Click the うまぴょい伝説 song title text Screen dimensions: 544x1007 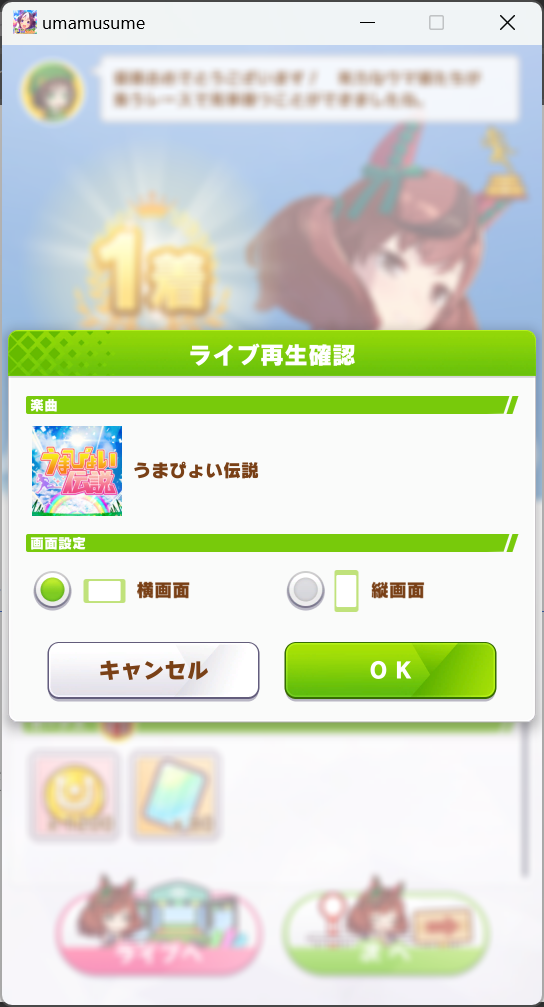pyautogui.click(x=196, y=471)
